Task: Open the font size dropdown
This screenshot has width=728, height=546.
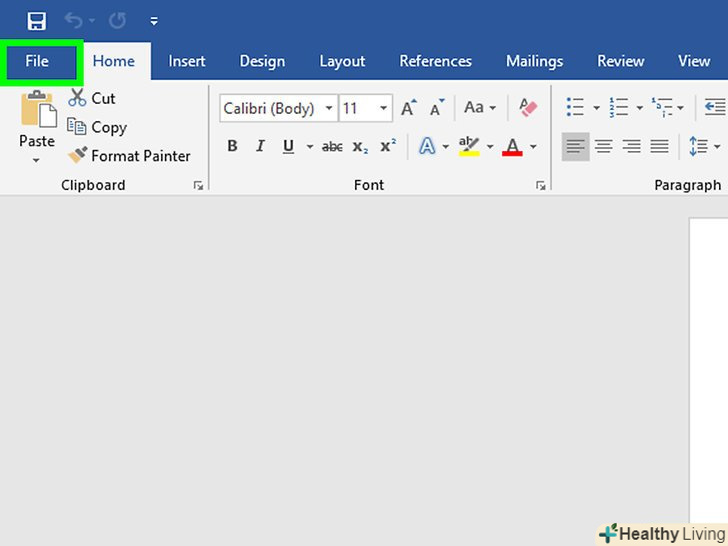Action: coord(383,108)
